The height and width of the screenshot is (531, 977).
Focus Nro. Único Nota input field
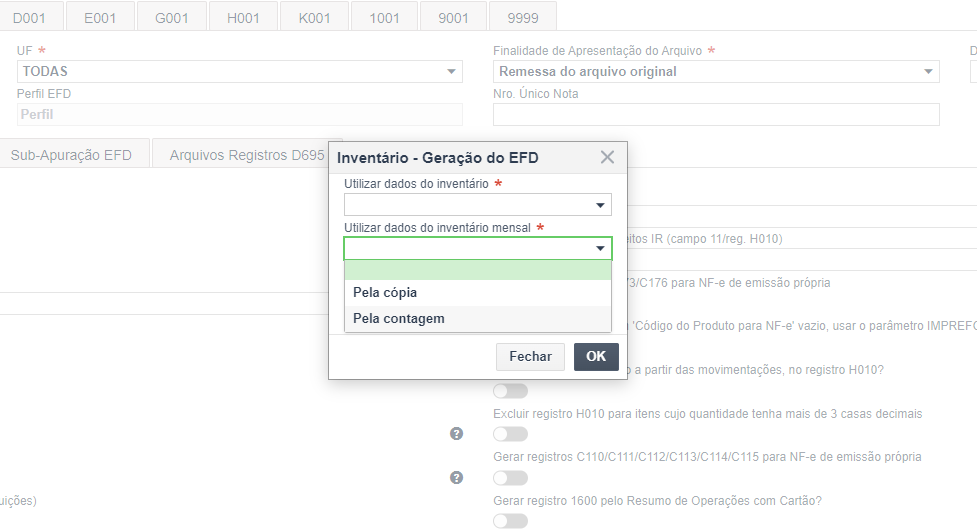pos(716,115)
